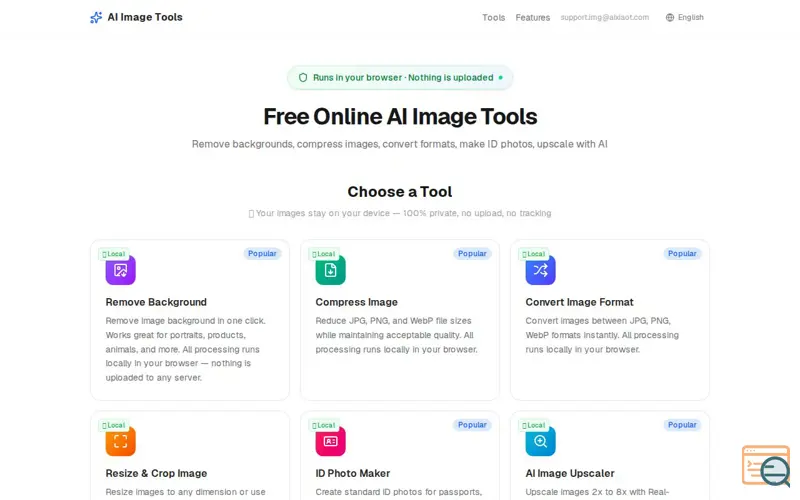This screenshot has width=800, height=500.
Task: Go to the Tools nav item
Action: pyautogui.click(x=493, y=17)
